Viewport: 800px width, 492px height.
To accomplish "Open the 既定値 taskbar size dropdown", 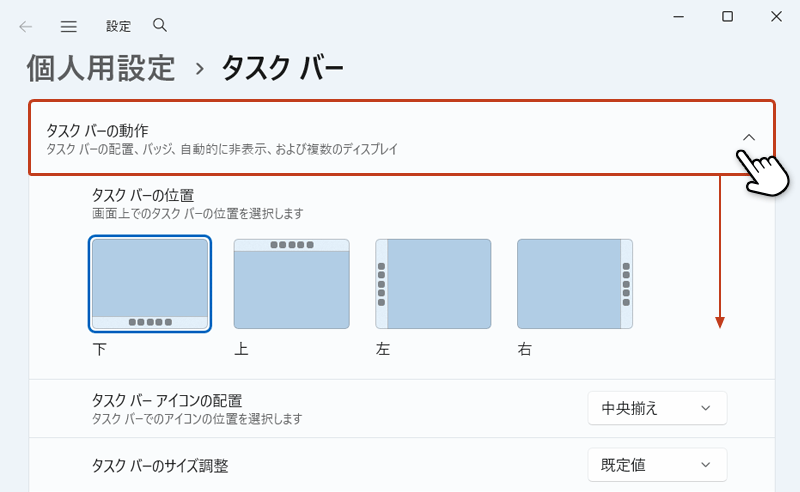I will [x=657, y=465].
